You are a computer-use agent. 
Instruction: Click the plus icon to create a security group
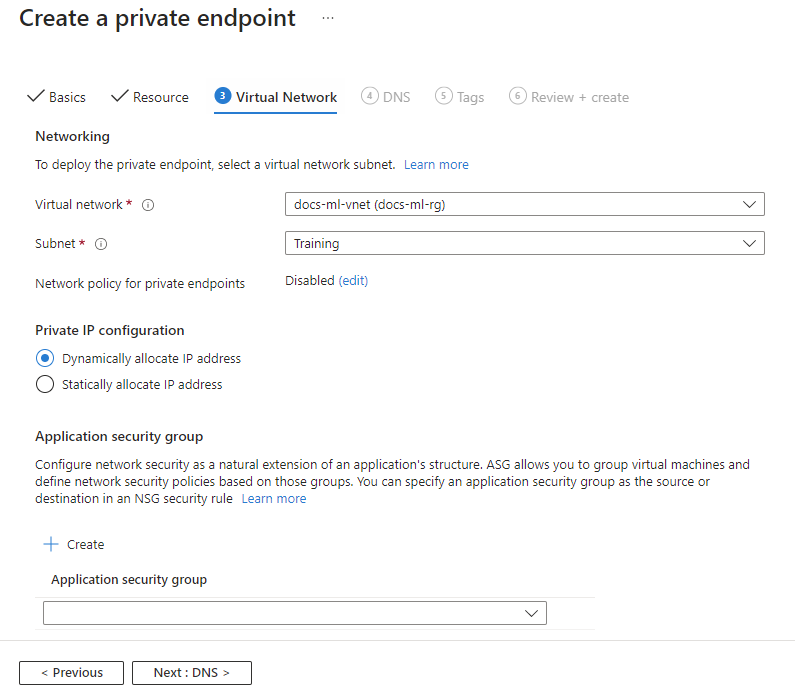click(51, 545)
